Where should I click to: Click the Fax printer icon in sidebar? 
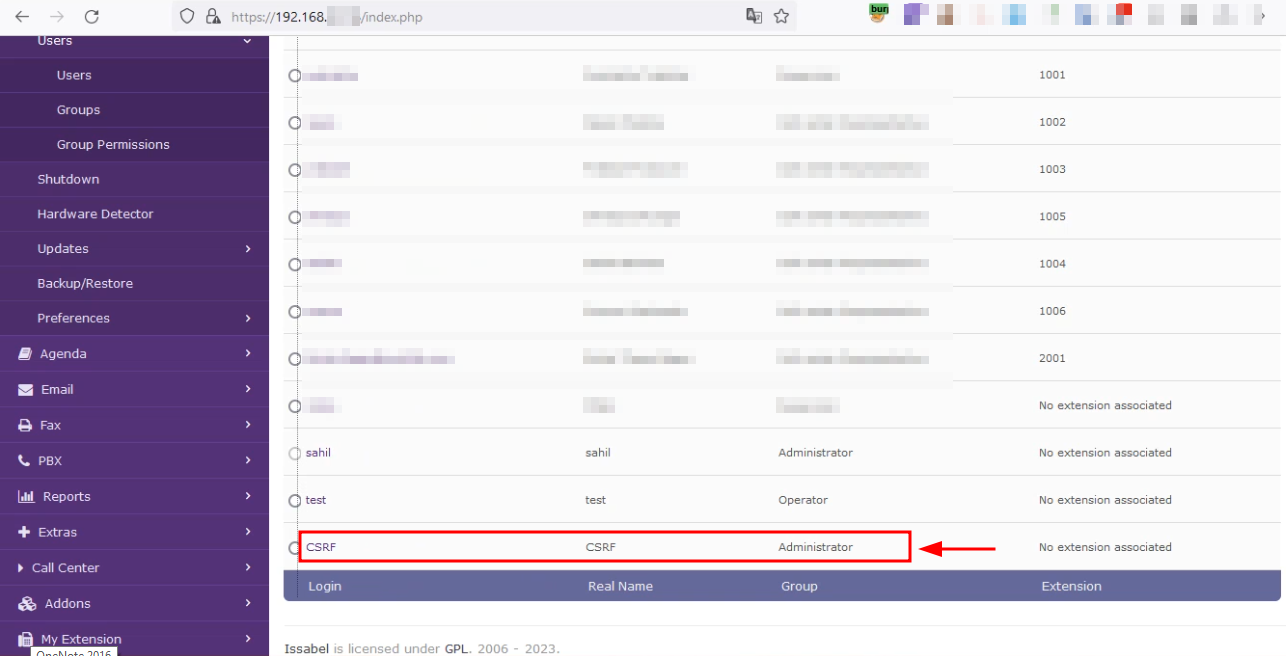pos(25,425)
